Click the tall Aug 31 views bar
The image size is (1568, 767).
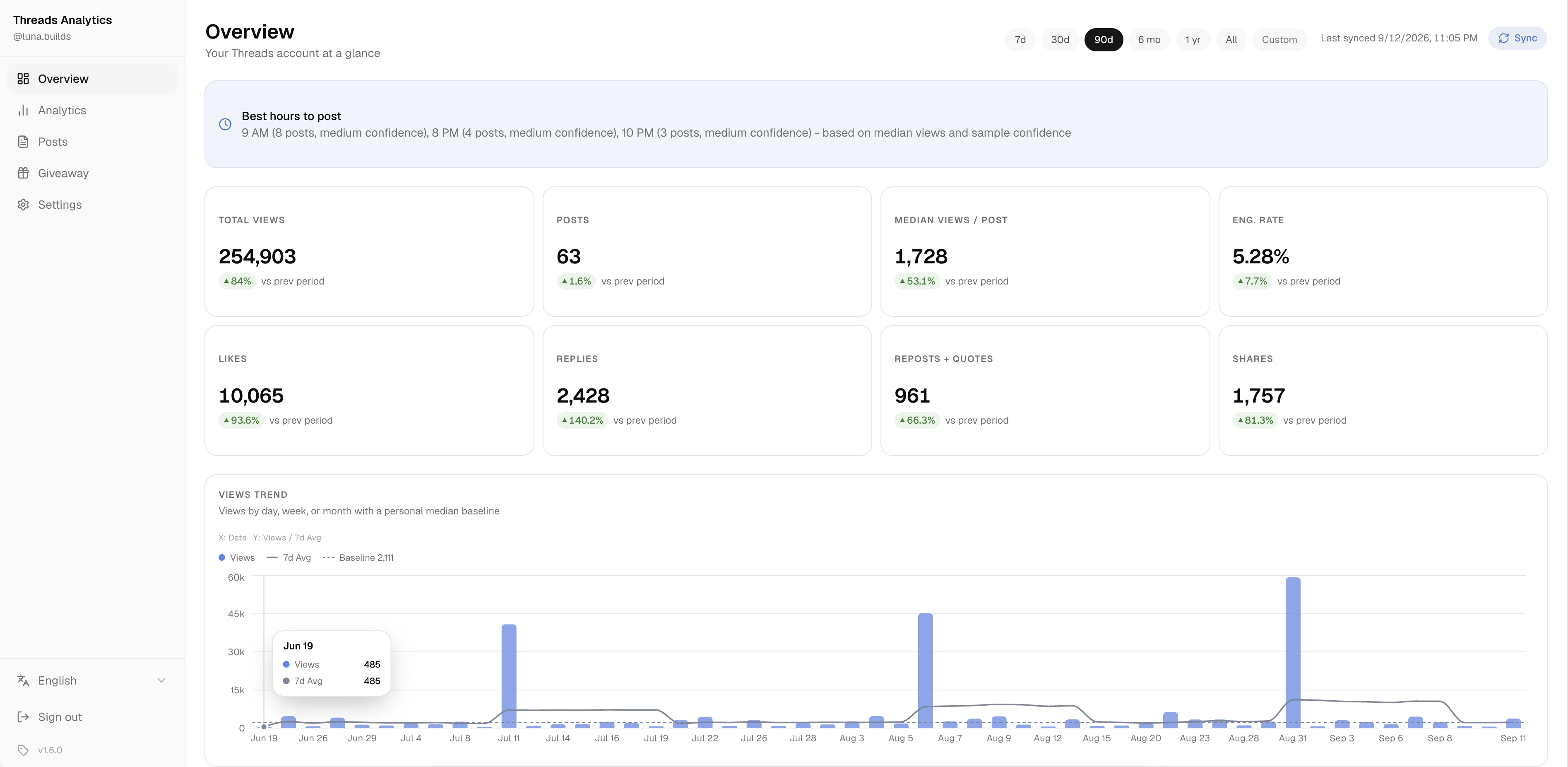coord(1293,652)
